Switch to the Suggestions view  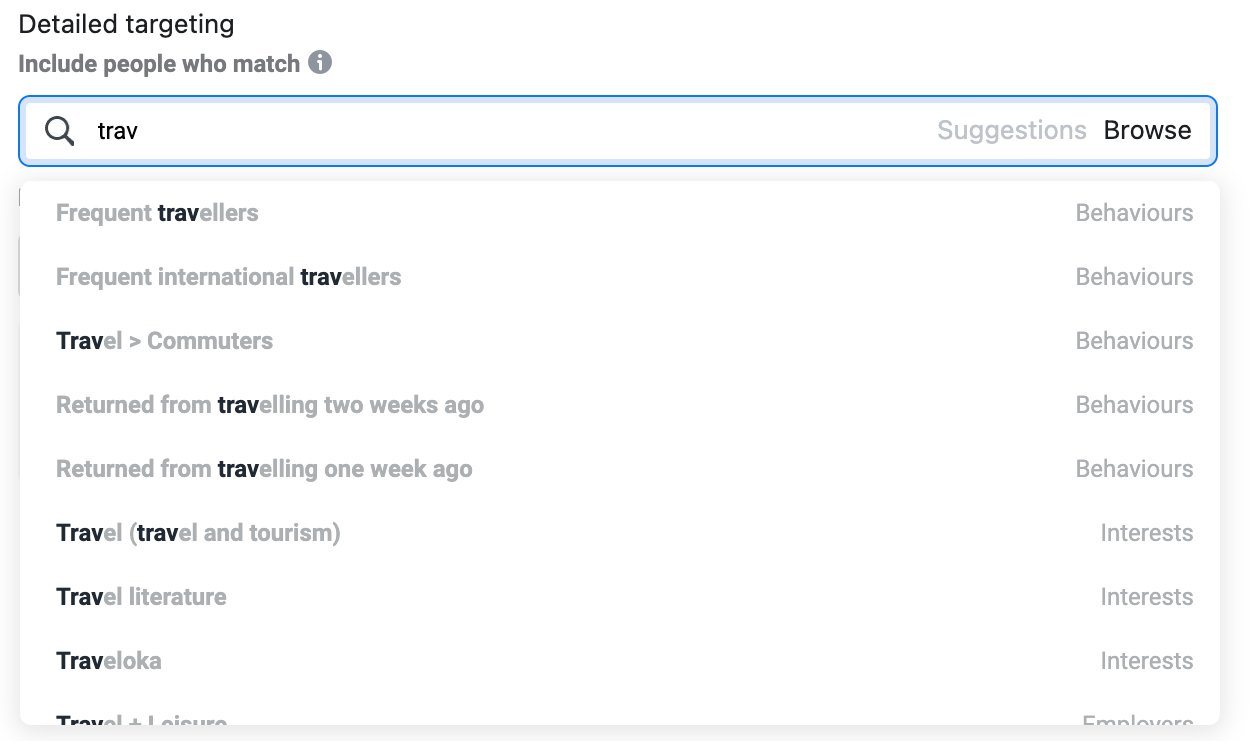click(1012, 130)
